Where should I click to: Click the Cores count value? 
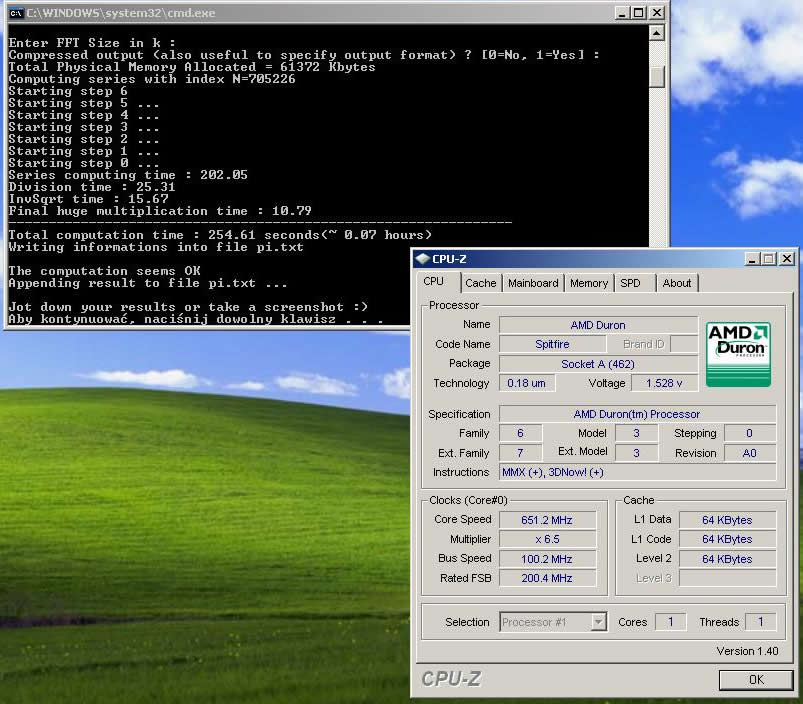coord(670,622)
